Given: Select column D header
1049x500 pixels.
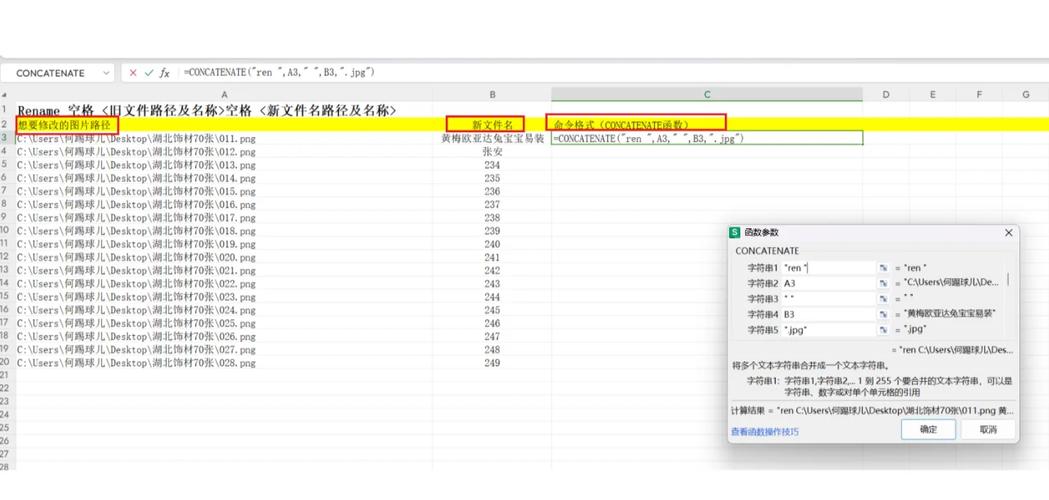Looking at the screenshot, I should (x=885, y=95).
